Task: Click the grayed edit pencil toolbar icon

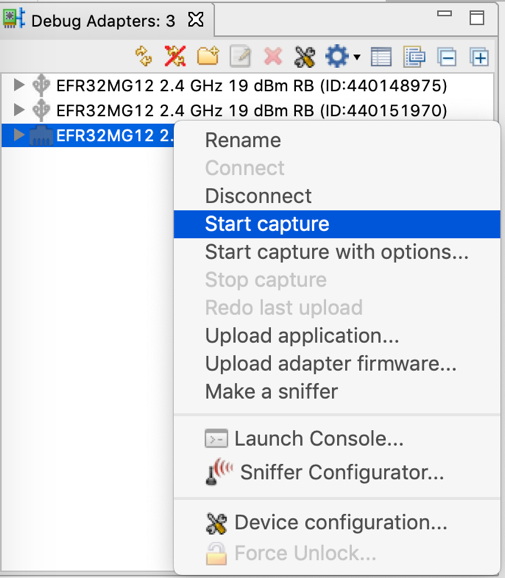Action: [x=240, y=57]
